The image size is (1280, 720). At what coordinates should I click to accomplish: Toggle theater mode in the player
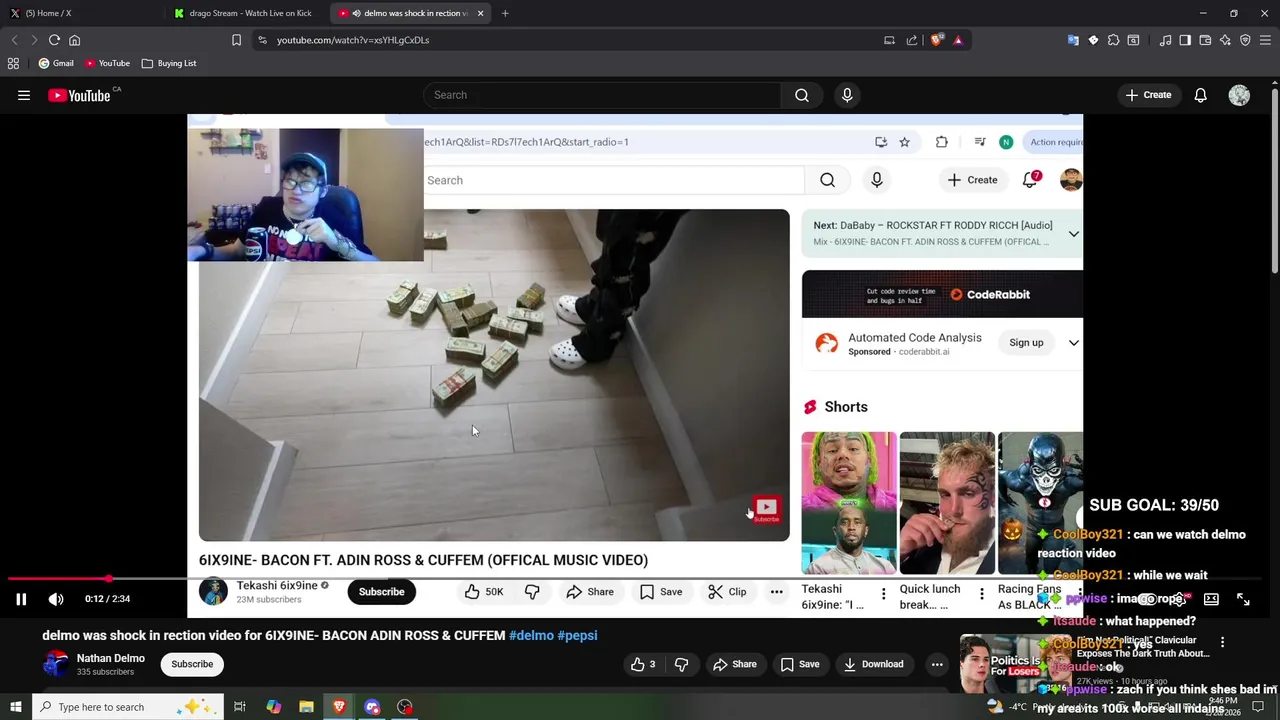click(1211, 599)
